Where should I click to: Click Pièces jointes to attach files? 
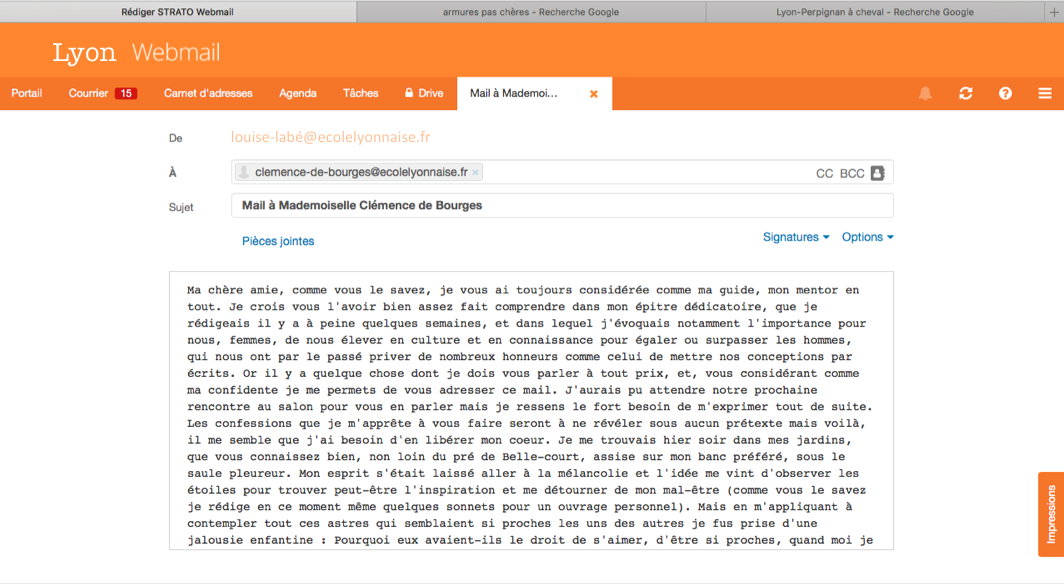[278, 241]
